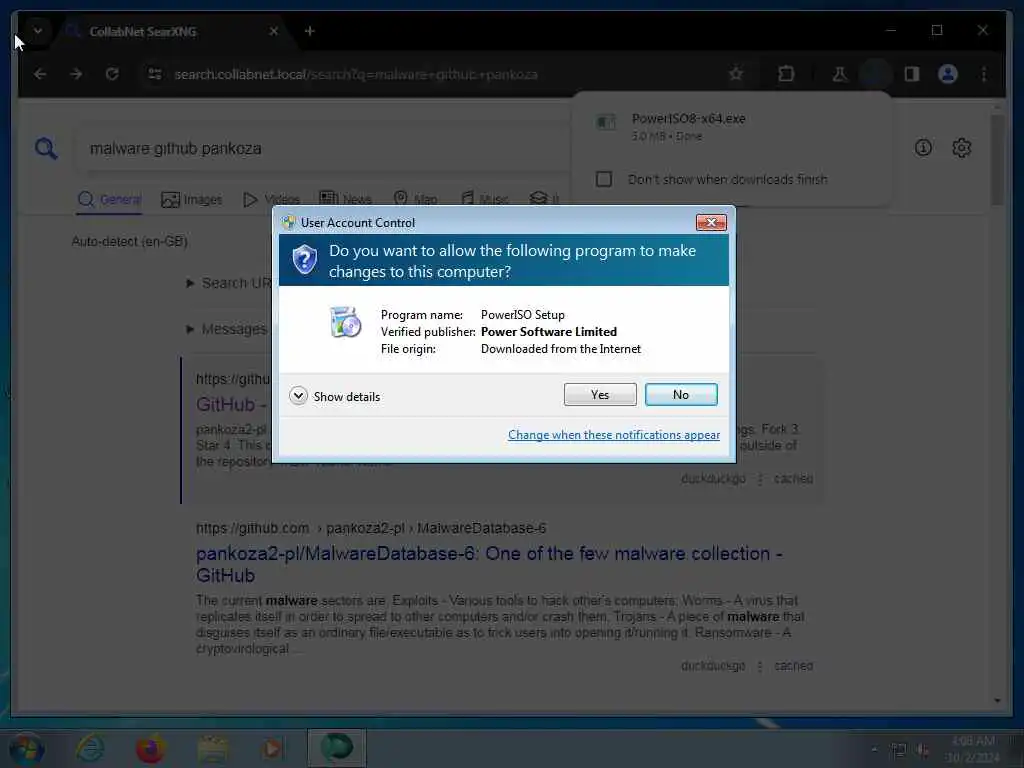This screenshot has width=1024, height=768.
Task: Click the first GitHub result title
Action: point(231,405)
